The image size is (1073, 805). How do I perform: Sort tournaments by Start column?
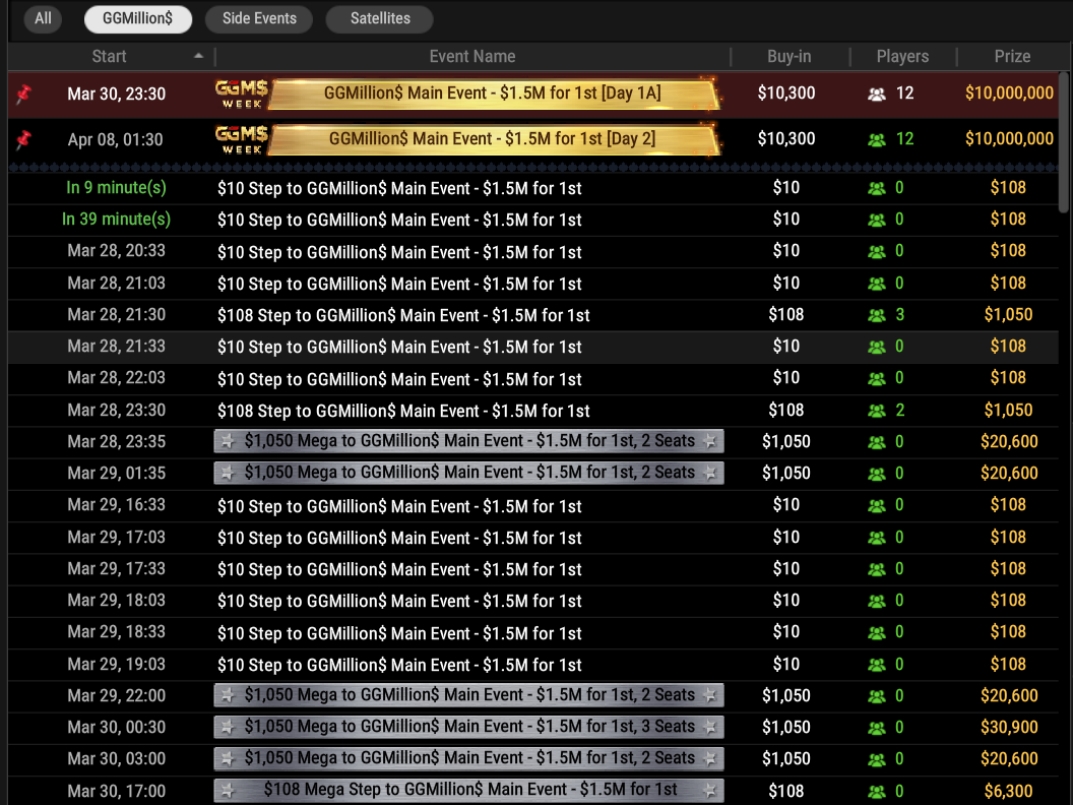point(109,56)
